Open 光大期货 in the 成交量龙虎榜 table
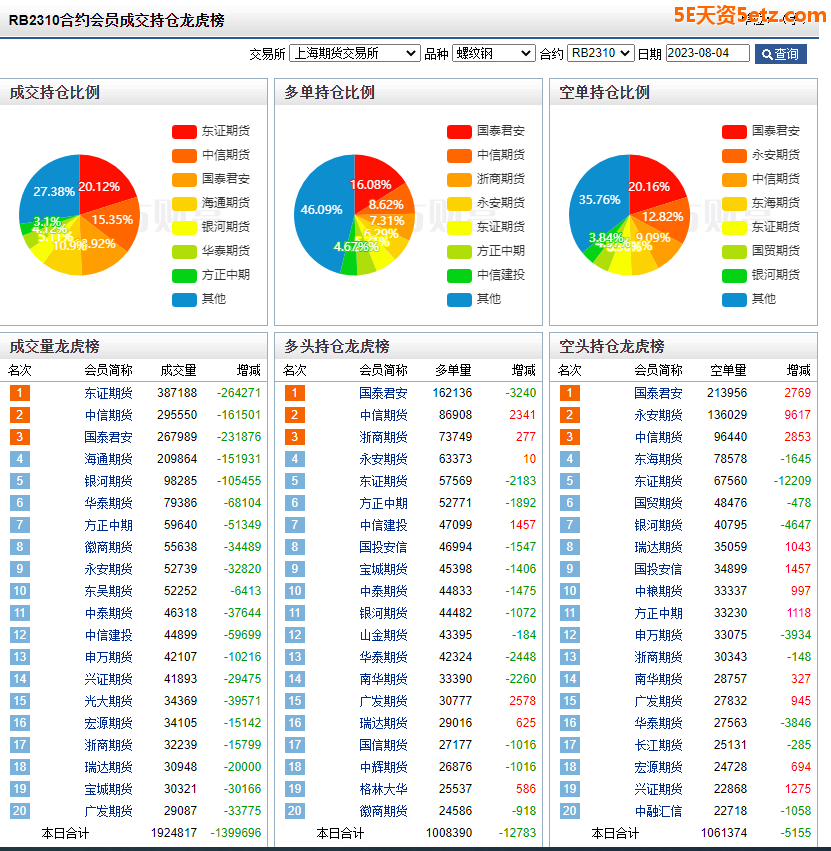831x851 pixels. coord(108,701)
